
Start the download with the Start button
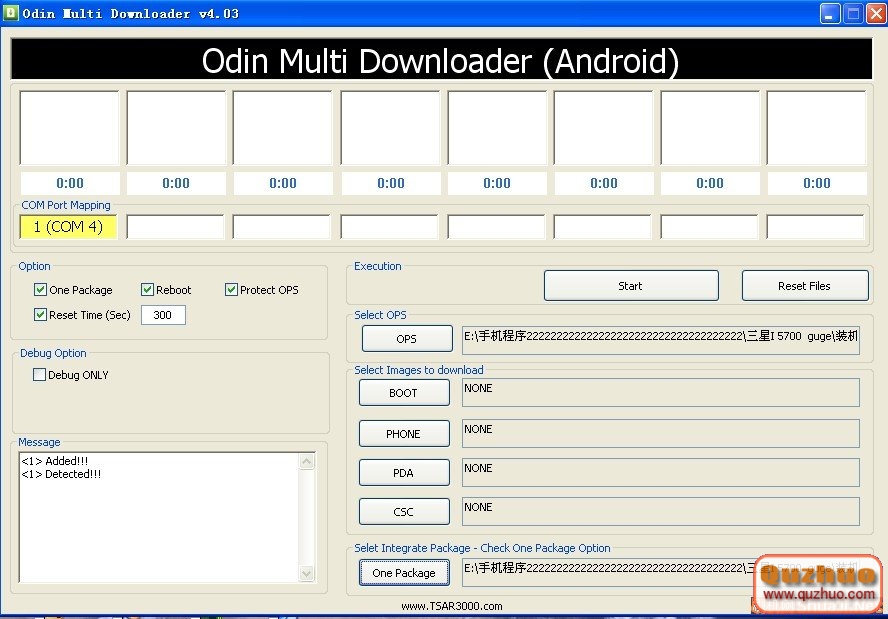pyautogui.click(x=631, y=286)
